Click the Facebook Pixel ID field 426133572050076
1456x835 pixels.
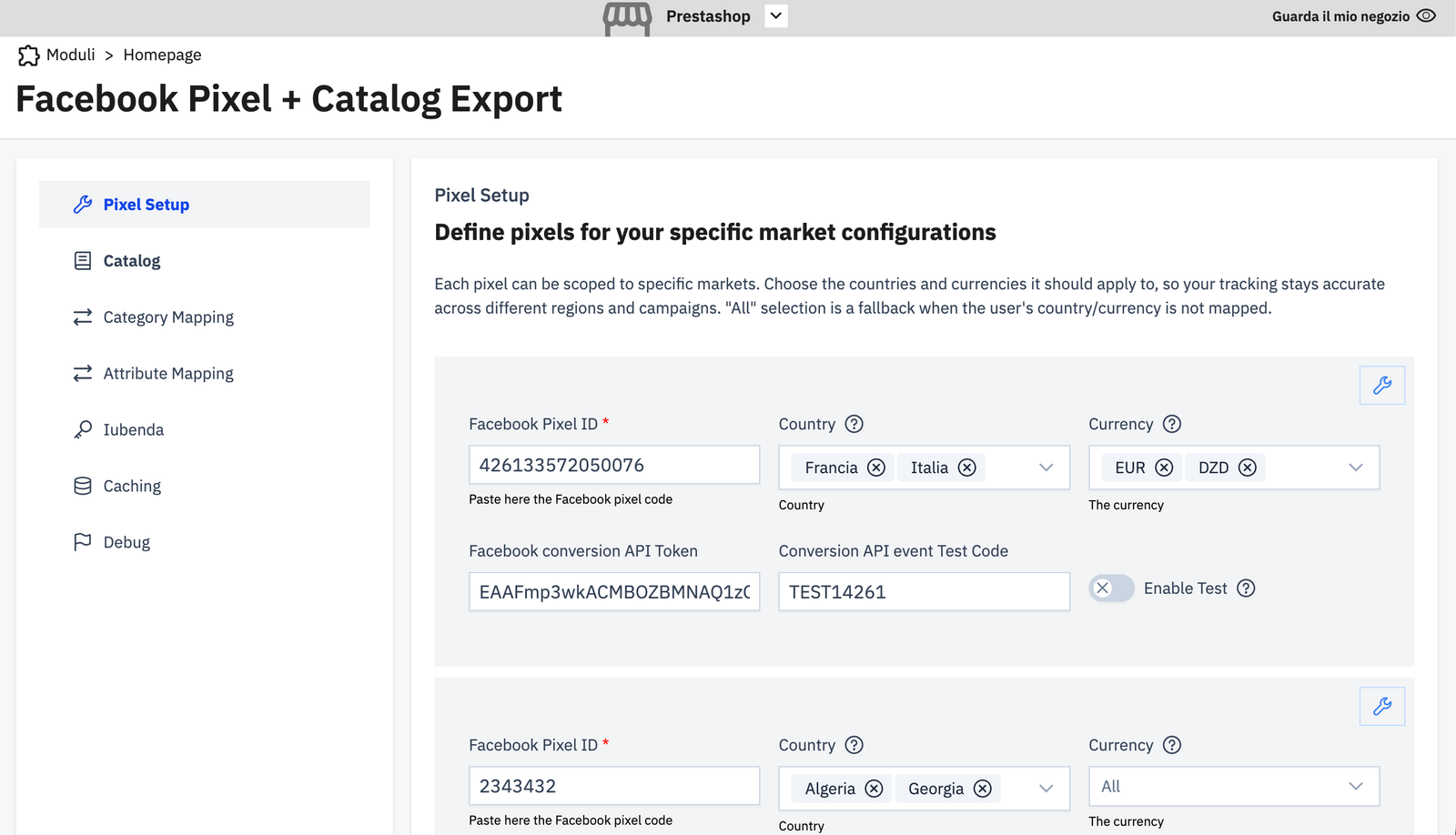pyautogui.click(x=614, y=465)
